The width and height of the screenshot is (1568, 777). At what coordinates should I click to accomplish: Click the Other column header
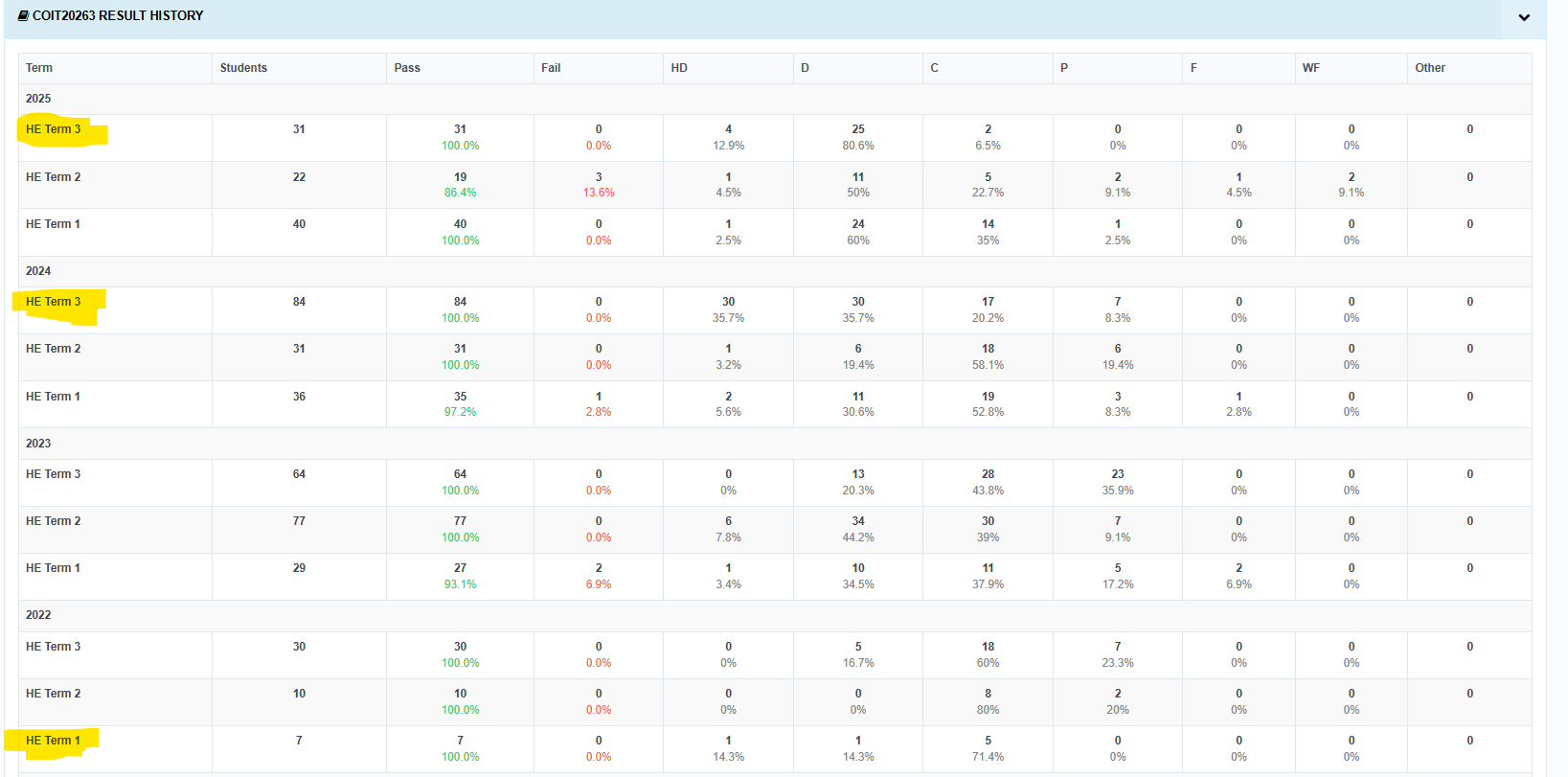[1430, 68]
